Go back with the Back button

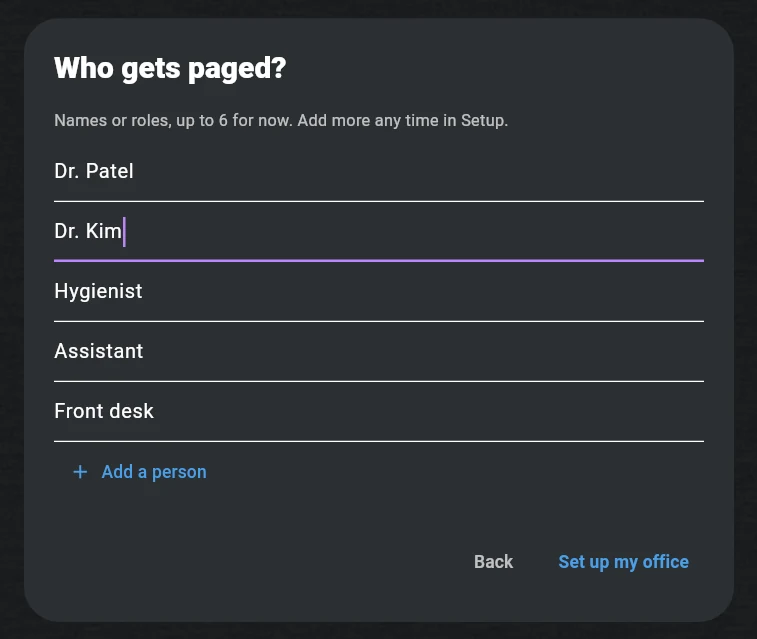pos(493,562)
